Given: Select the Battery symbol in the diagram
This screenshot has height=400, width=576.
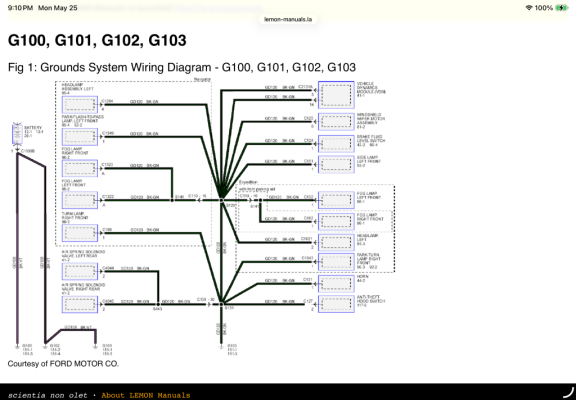Looking at the screenshot, I should pyautogui.click(x=17, y=134).
